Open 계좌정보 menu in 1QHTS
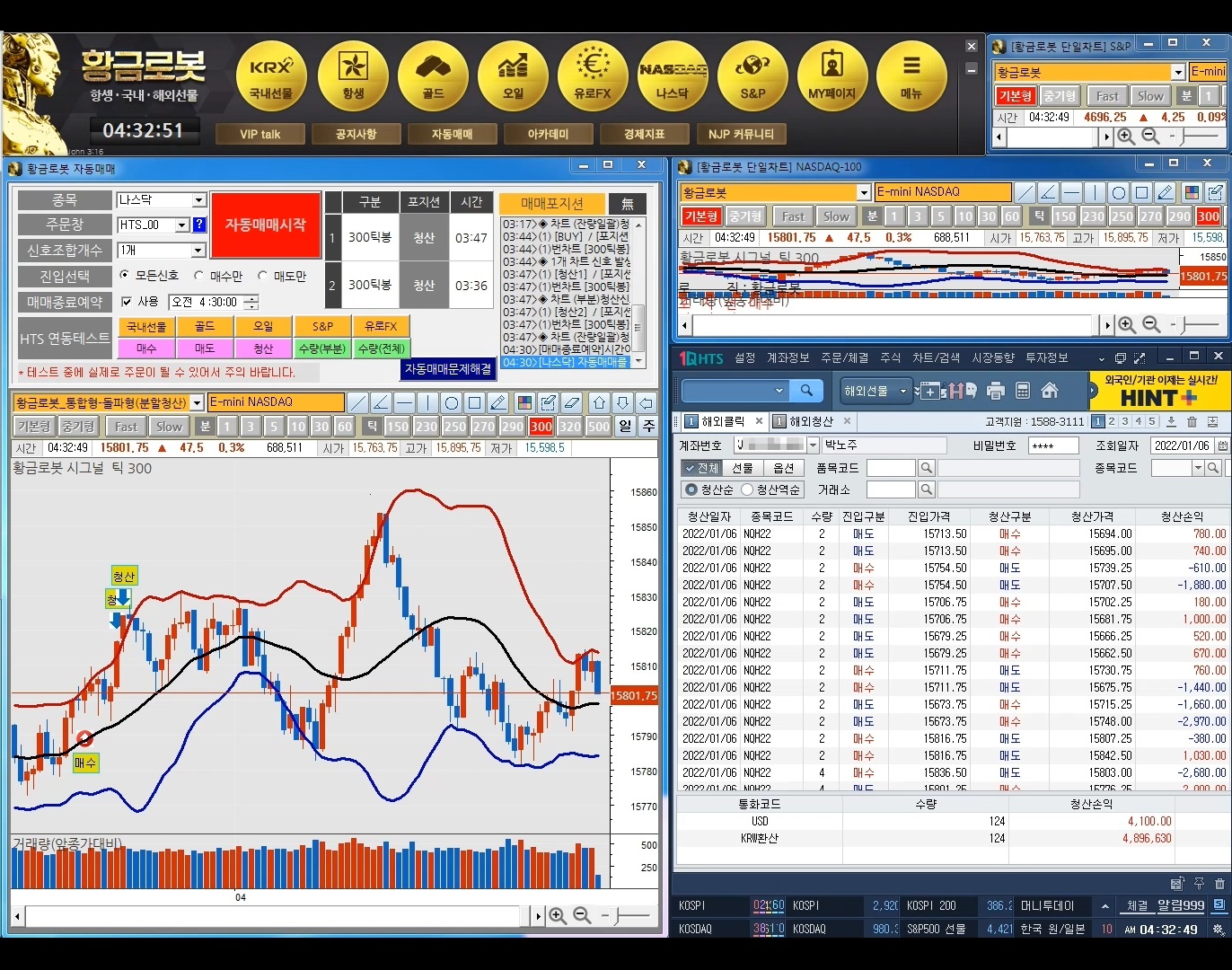 click(x=788, y=357)
